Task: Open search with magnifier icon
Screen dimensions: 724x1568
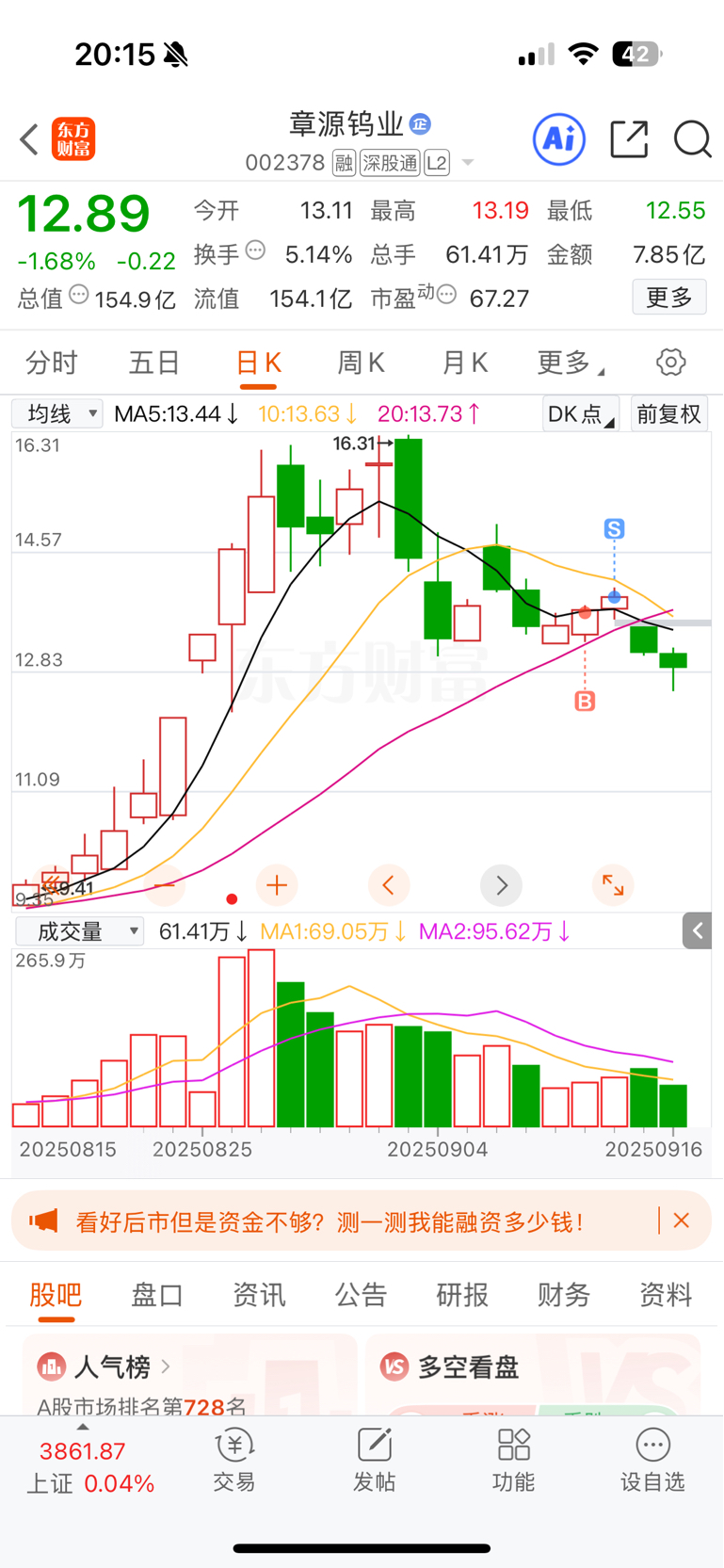Action: (x=692, y=139)
